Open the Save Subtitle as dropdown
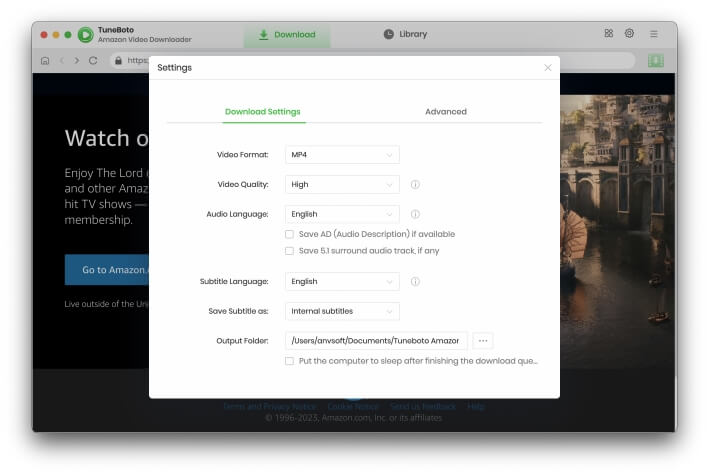This screenshot has width=709, height=475. click(342, 311)
